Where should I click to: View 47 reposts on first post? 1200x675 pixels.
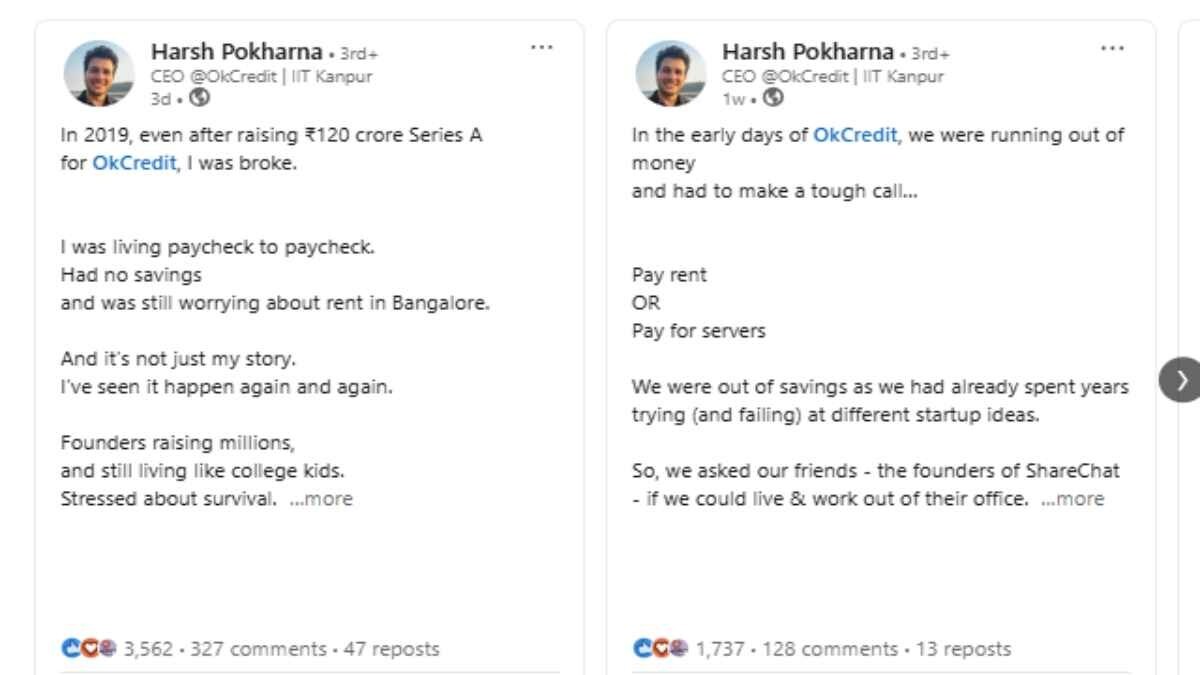[x=392, y=649]
